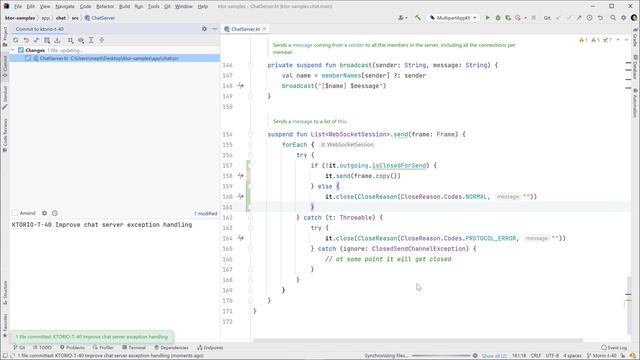The height and width of the screenshot is (360, 640).
Task: Fold the forEach block at line 155
Action: click(250, 145)
